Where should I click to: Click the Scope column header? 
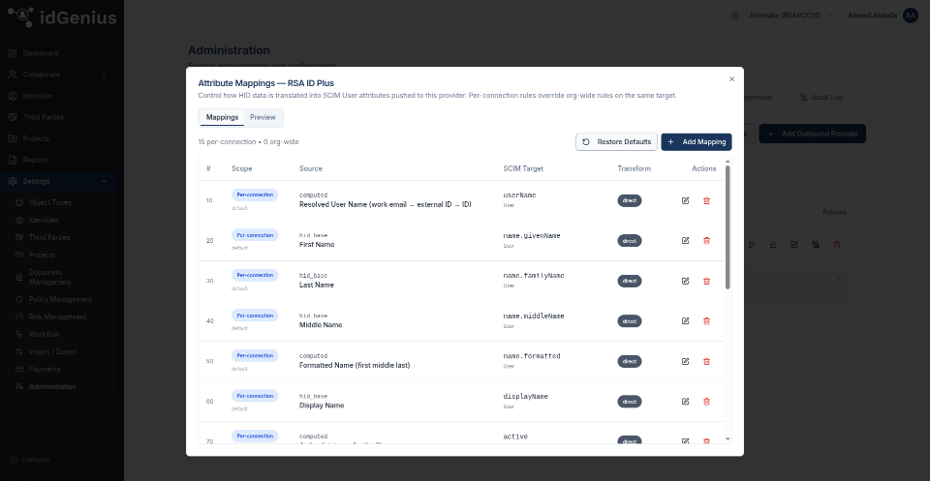[x=241, y=168]
